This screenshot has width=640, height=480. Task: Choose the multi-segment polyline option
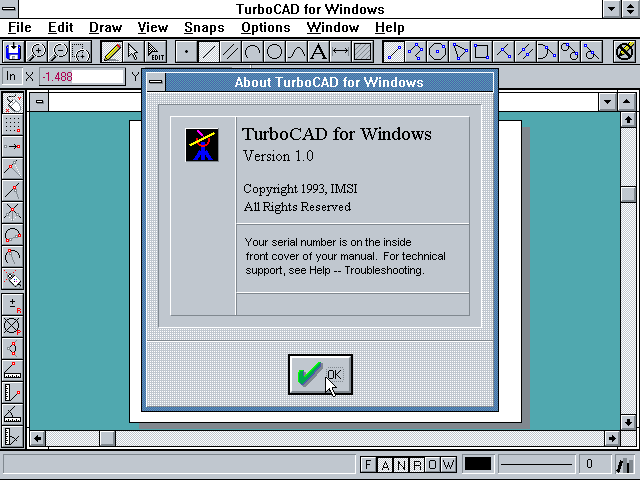pyautogui.click(x=416, y=52)
